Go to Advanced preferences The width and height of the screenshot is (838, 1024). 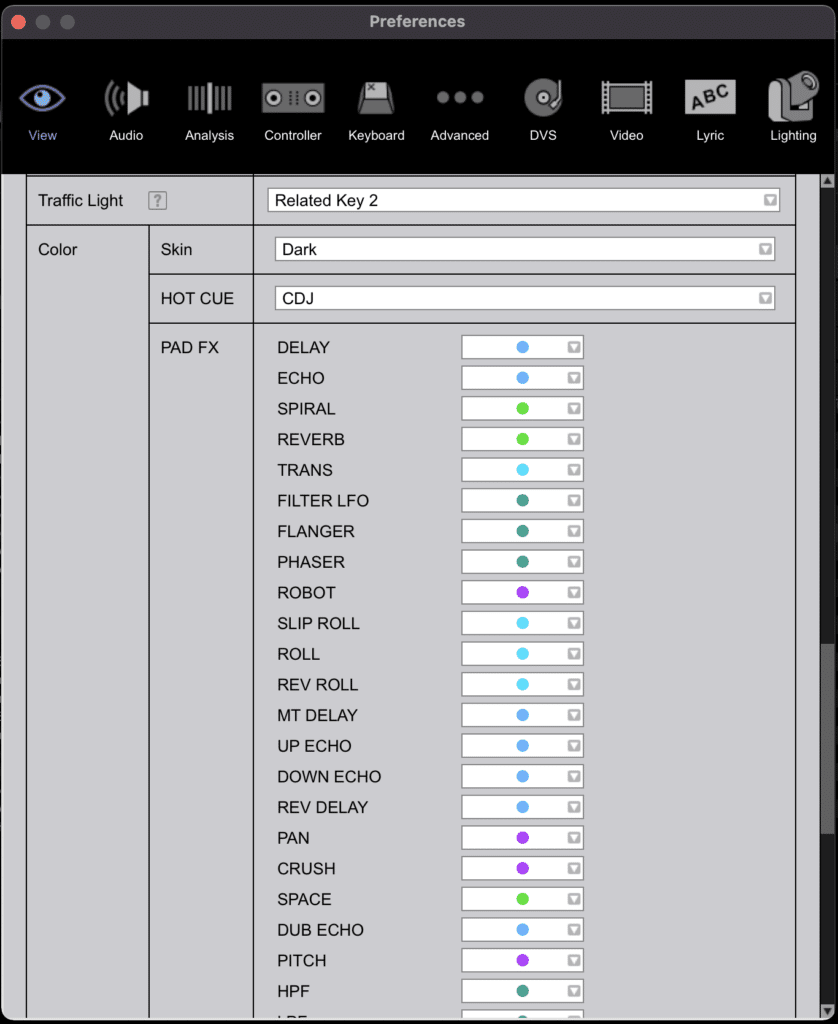[459, 109]
